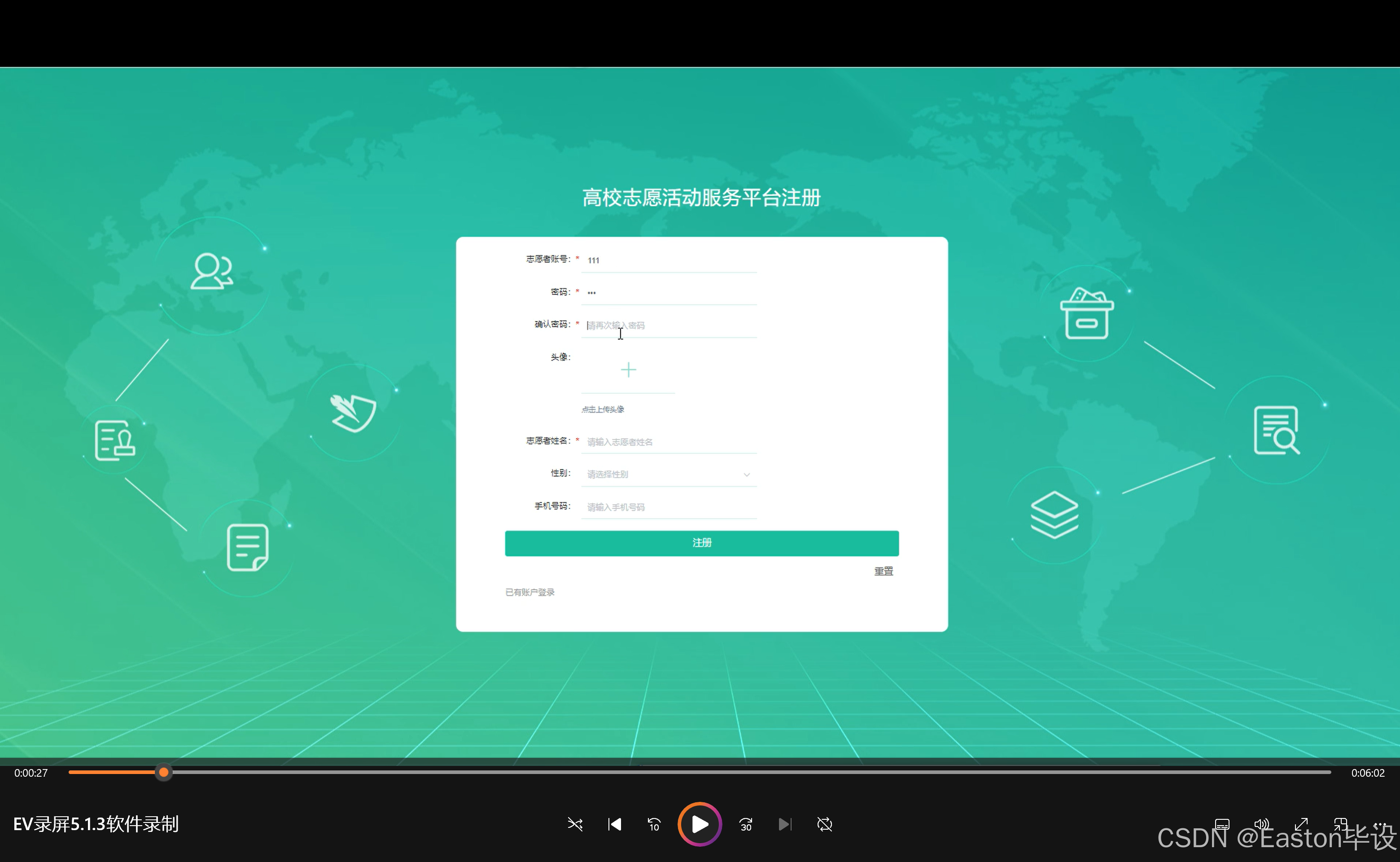
Task: Rewind the video 10 seconds
Action: point(654,824)
